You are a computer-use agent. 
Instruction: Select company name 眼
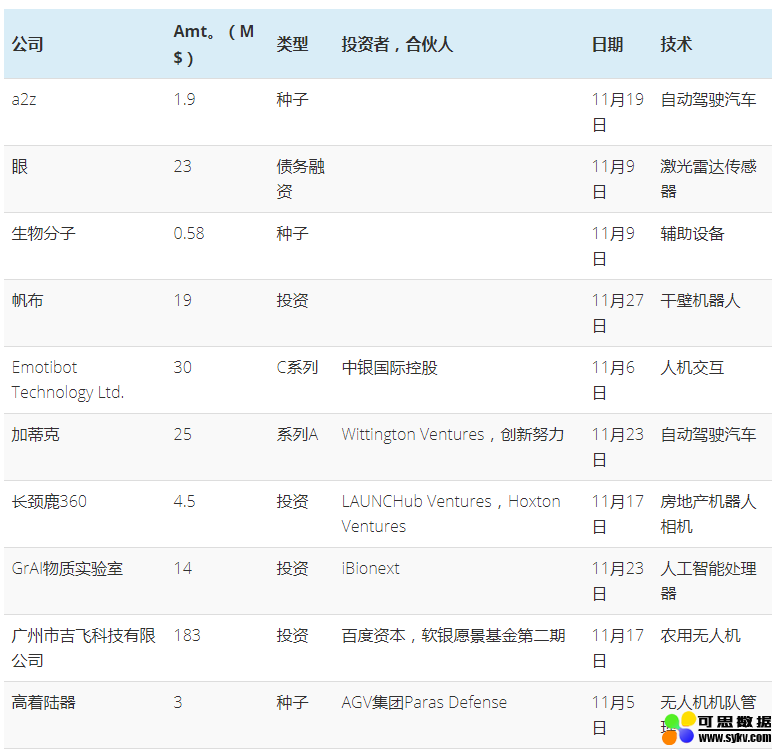pyautogui.click(x=20, y=166)
